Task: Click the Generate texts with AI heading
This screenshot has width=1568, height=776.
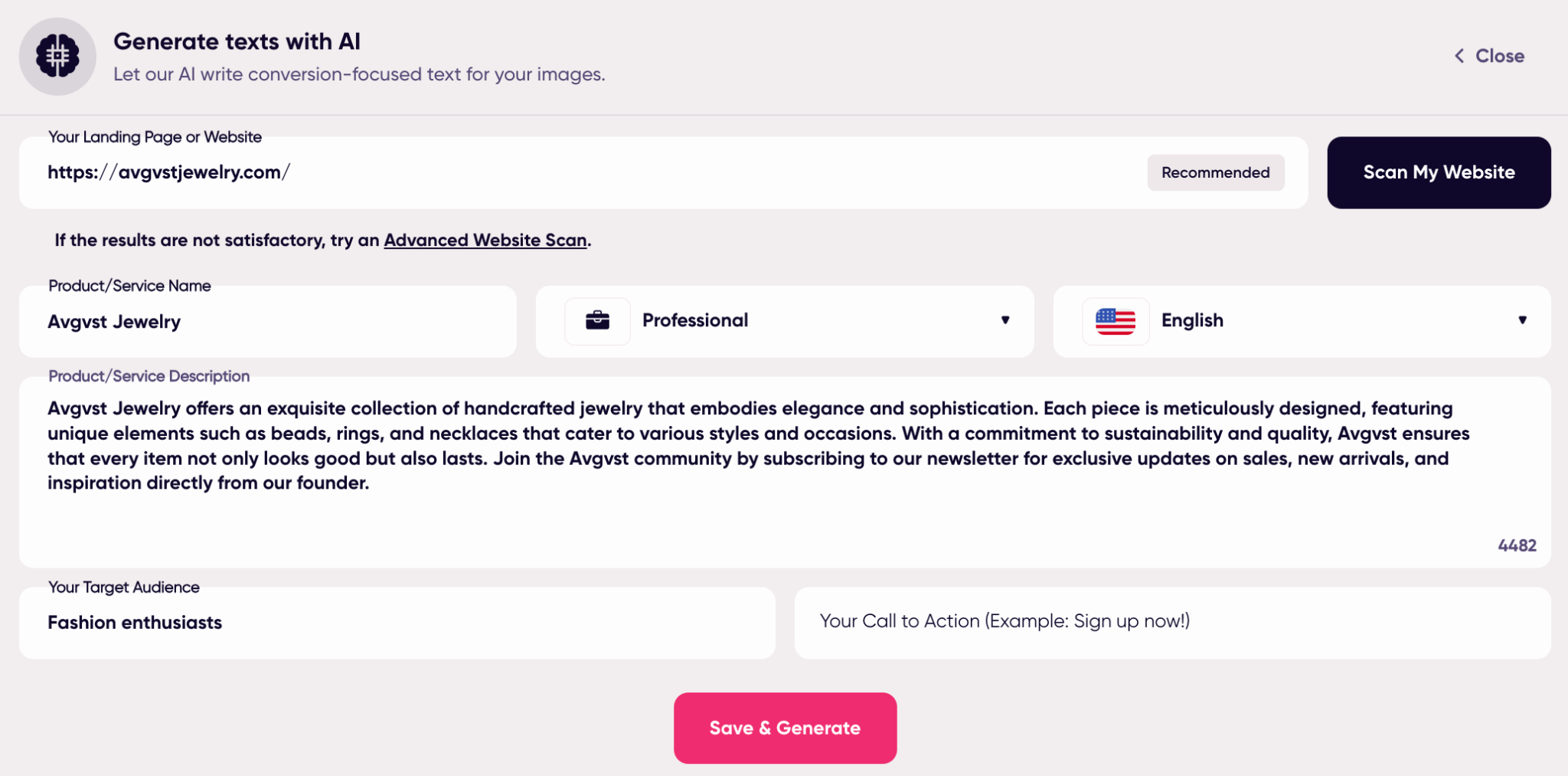Action: point(237,41)
